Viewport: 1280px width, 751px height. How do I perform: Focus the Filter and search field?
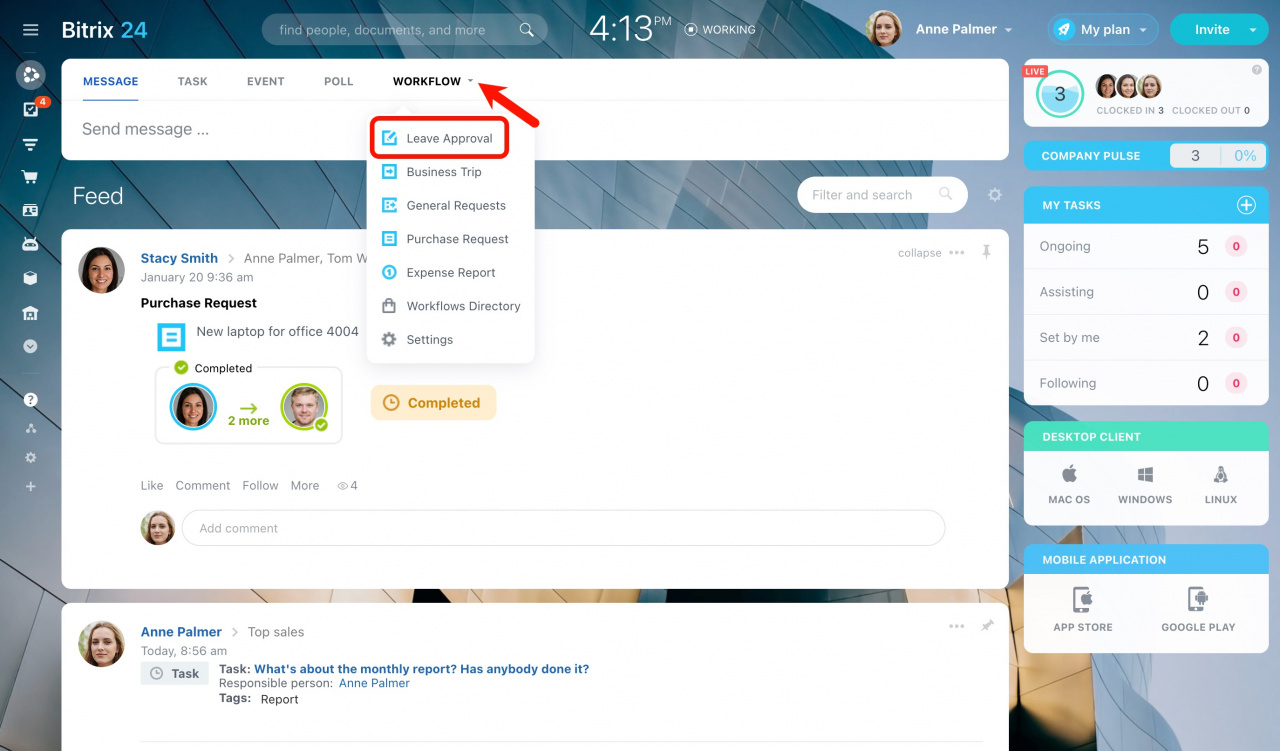[x=882, y=195]
